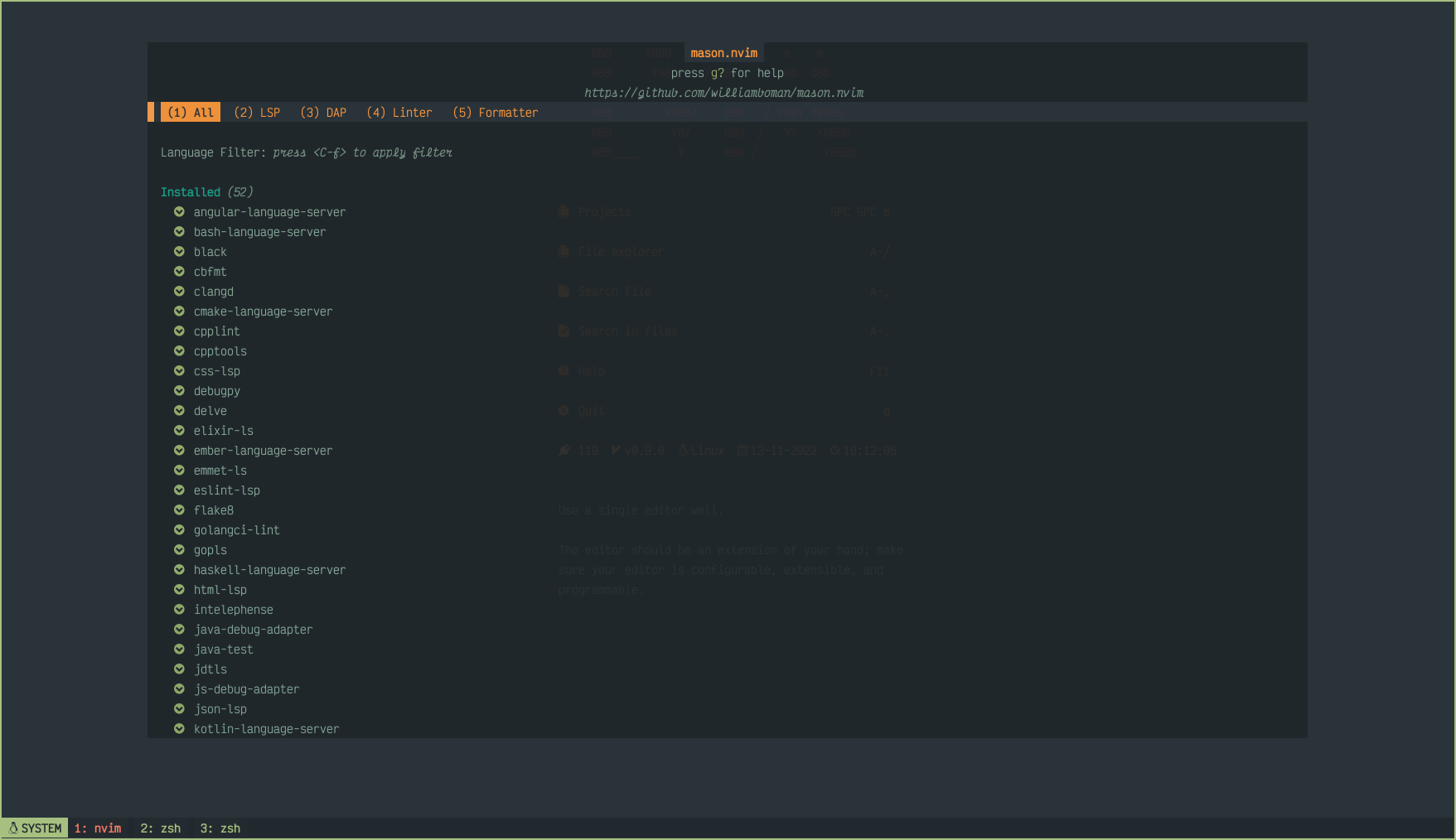Image resolution: width=1456 pixels, height=840 pixels.
Task: Select the gopls package
Action: click(x=210, y=550)
